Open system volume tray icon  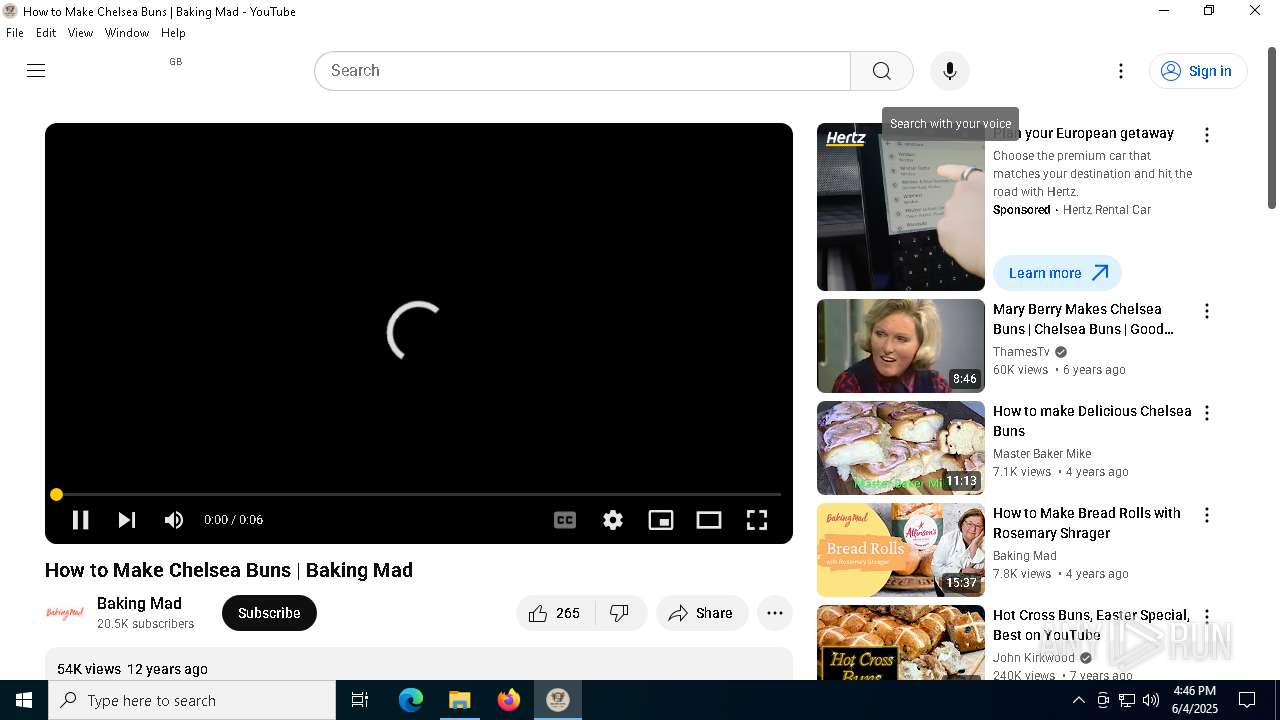1150,700
